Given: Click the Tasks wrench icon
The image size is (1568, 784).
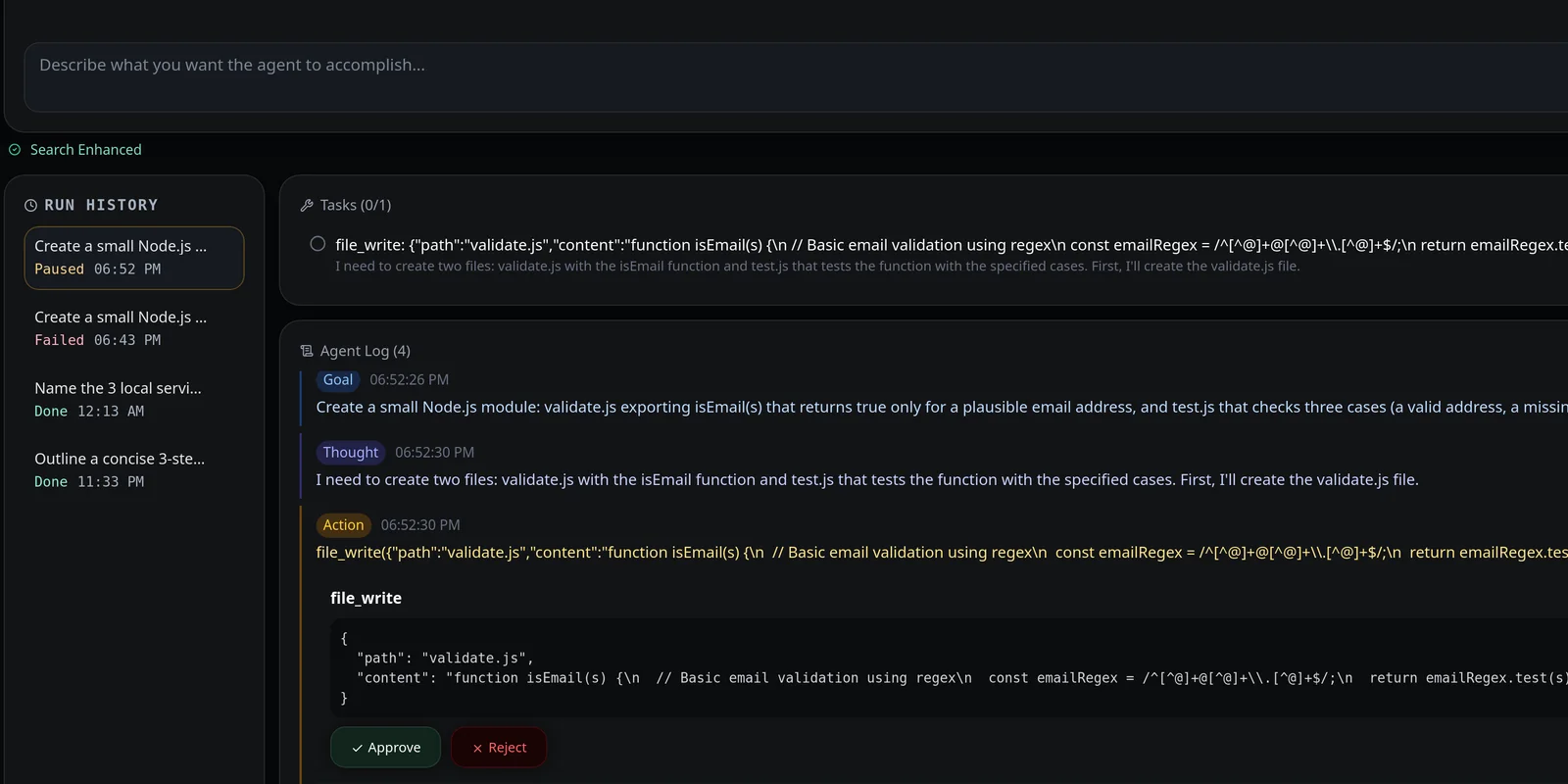Looking at the screenshot, I should point(307,205).
